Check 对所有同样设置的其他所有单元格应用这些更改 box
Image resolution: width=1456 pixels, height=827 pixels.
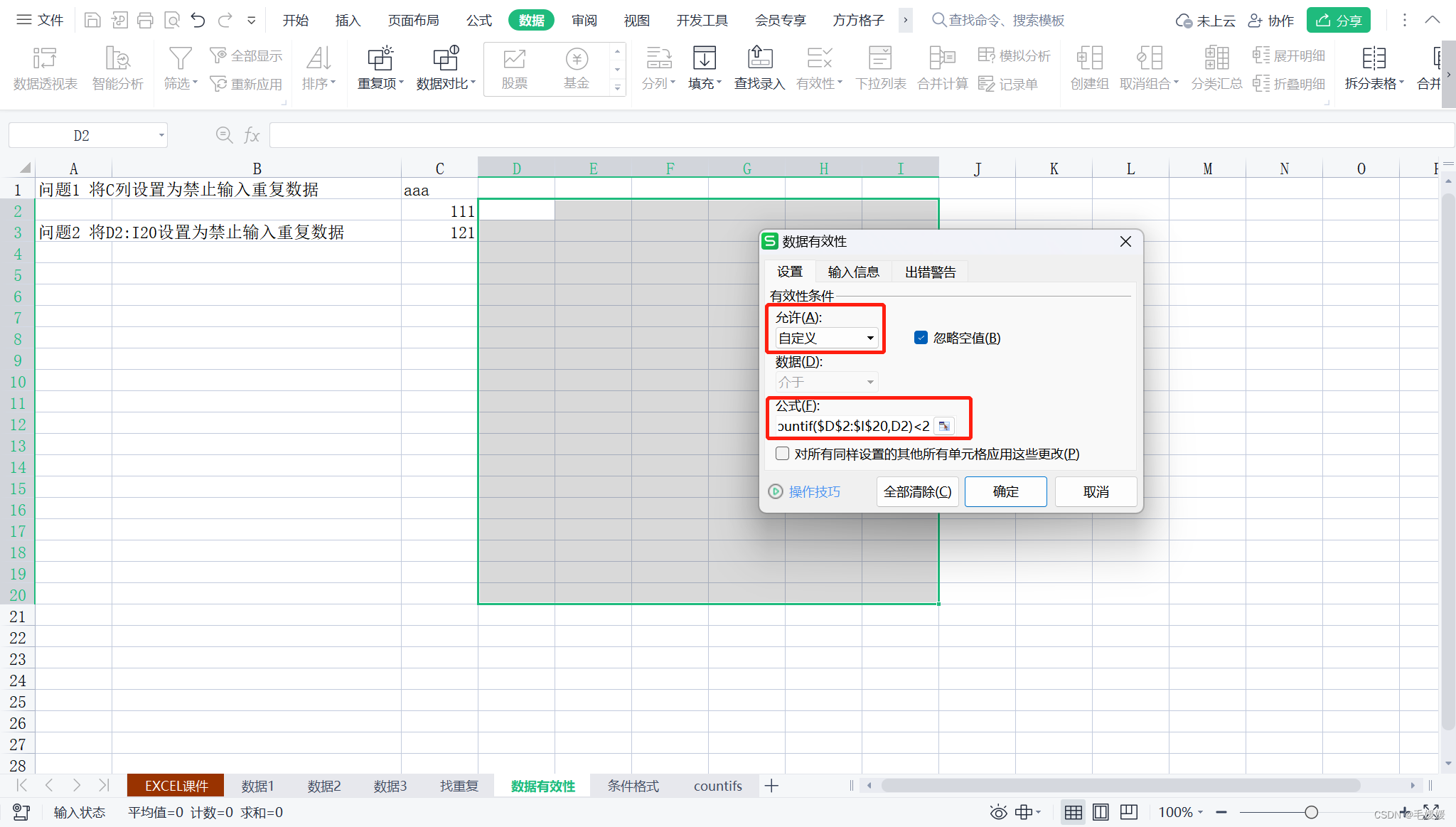coord(782,454)
